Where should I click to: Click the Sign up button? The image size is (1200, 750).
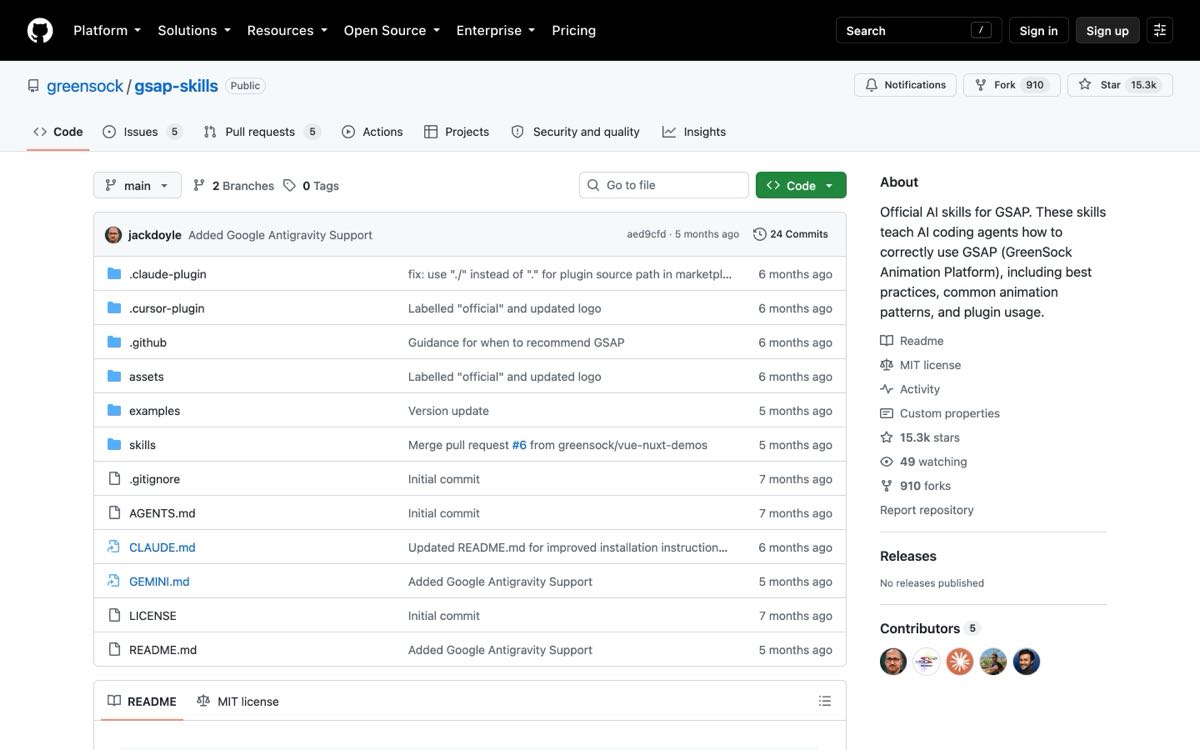coord(1107,30)
